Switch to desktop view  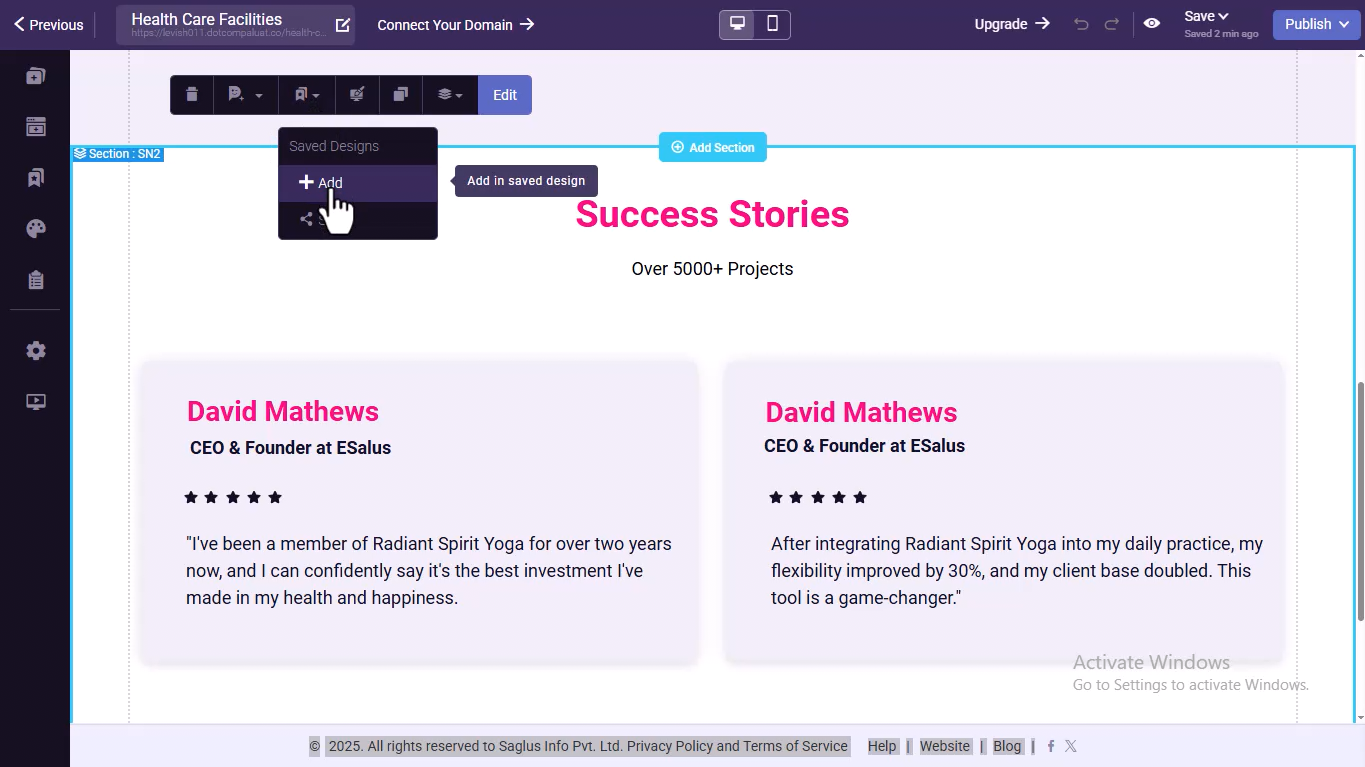point(737,24)
